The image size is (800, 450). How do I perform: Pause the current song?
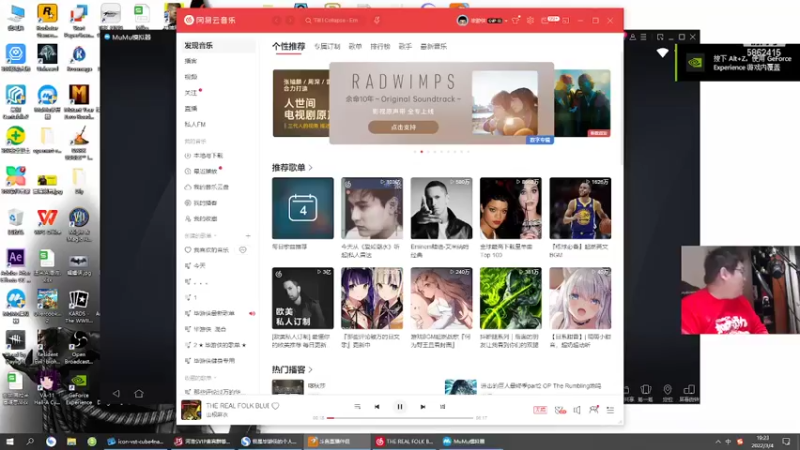(x=399, y=407)
